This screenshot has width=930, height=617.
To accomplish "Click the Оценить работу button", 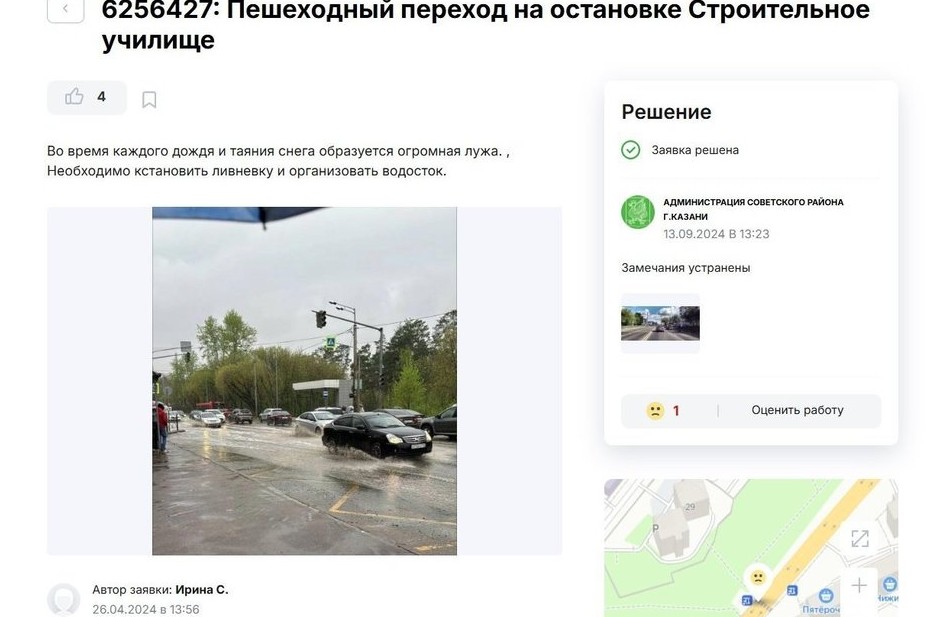I will [x=797, y=410].
